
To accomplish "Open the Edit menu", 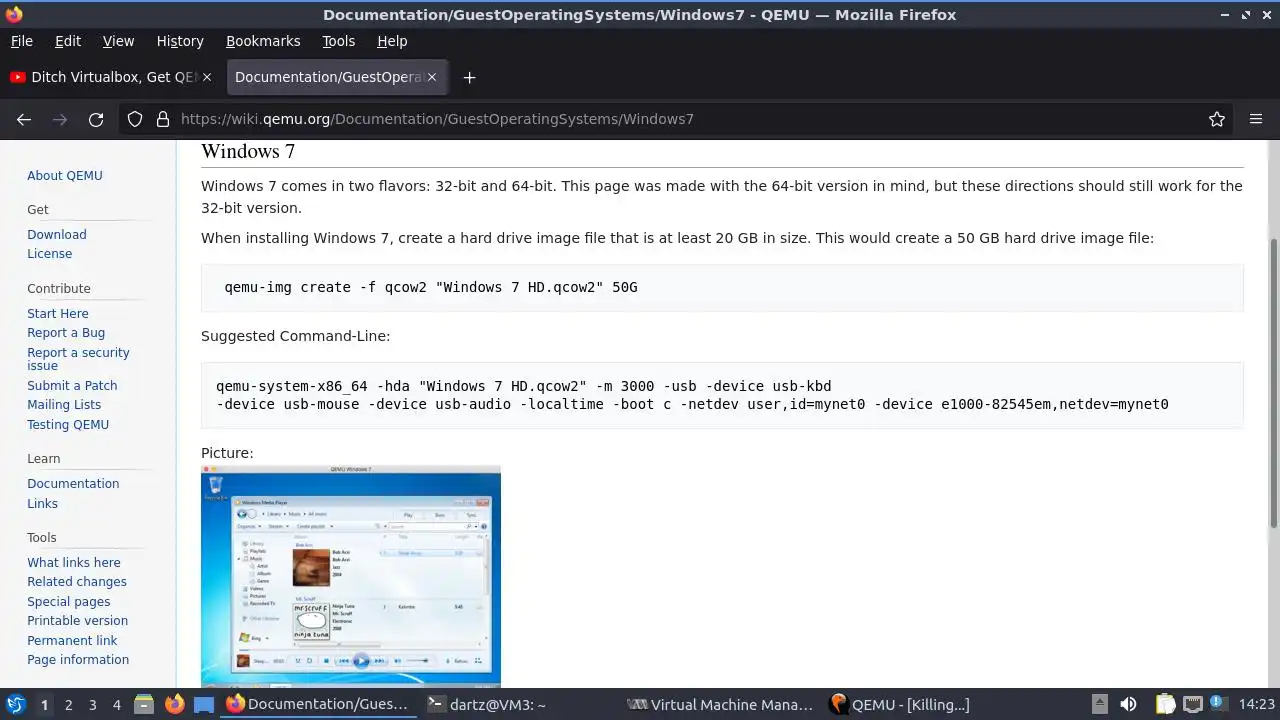I will pyautogui.click(x=68, y=41).
